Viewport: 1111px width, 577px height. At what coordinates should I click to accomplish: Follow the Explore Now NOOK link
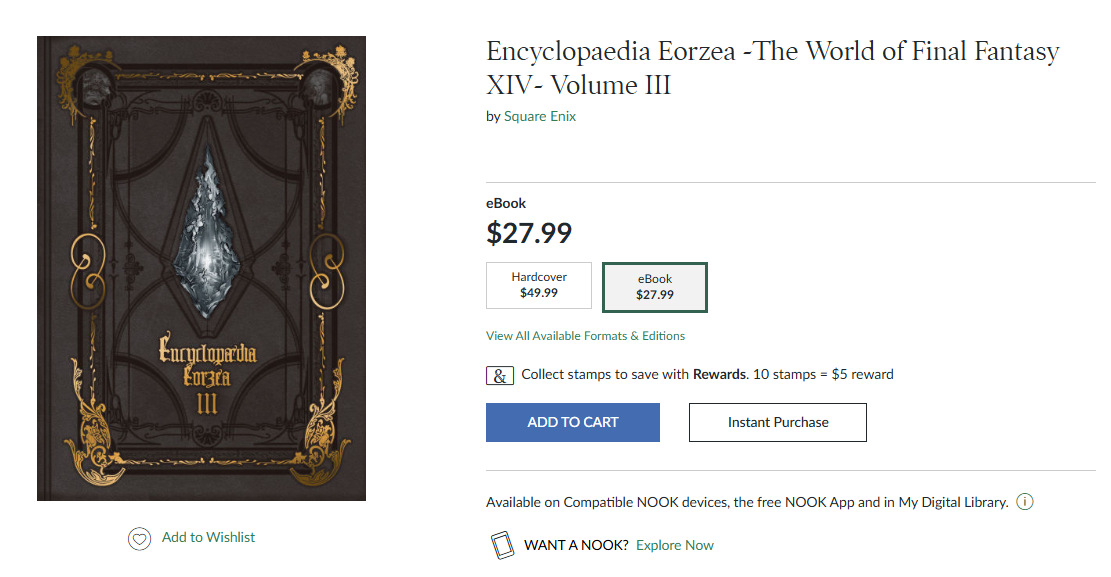(x=675, y=545)
